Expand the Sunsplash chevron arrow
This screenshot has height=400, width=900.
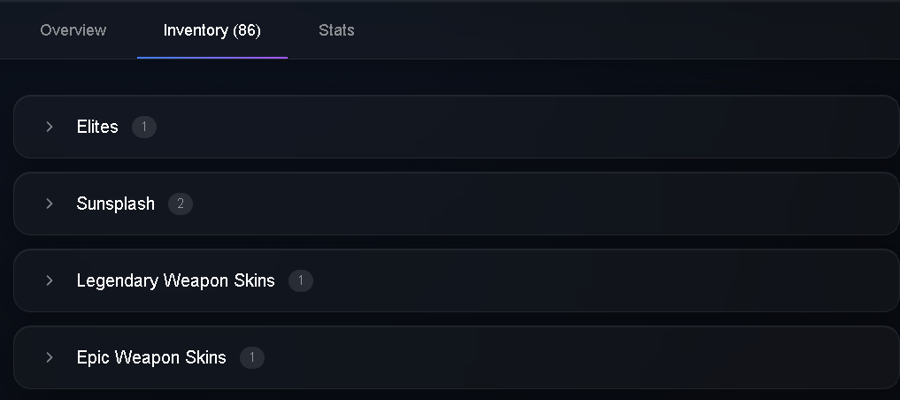point(49,204)
